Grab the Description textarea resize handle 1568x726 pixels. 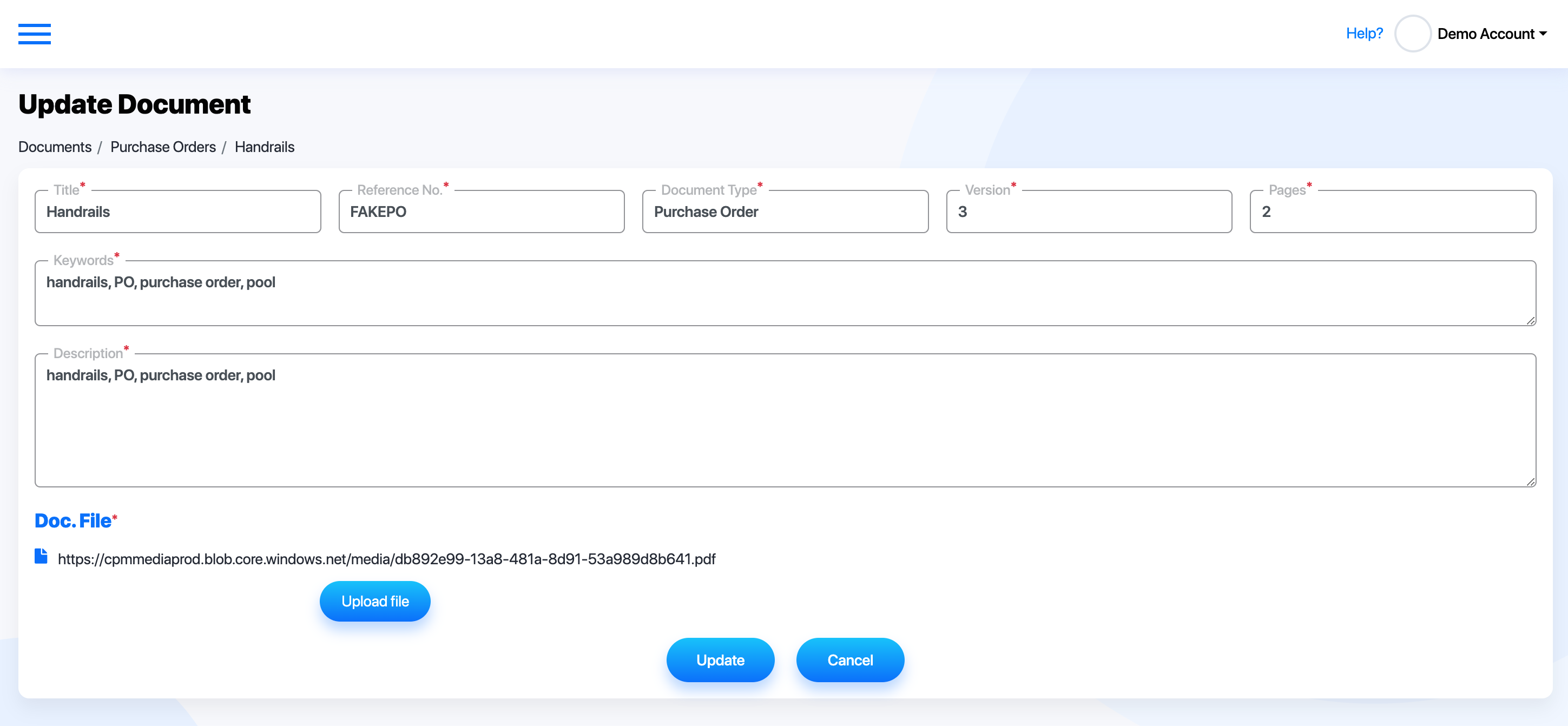1530,482
